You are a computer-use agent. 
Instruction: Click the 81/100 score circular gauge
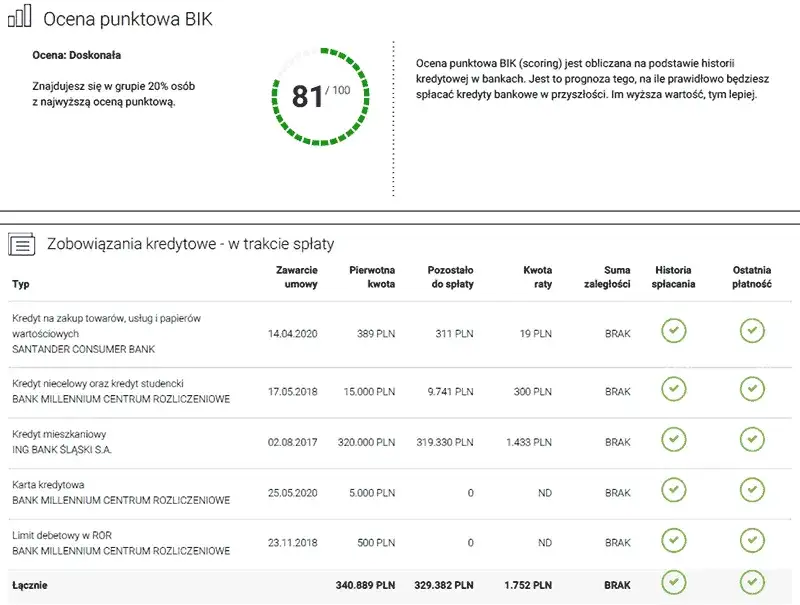point(319,97)
